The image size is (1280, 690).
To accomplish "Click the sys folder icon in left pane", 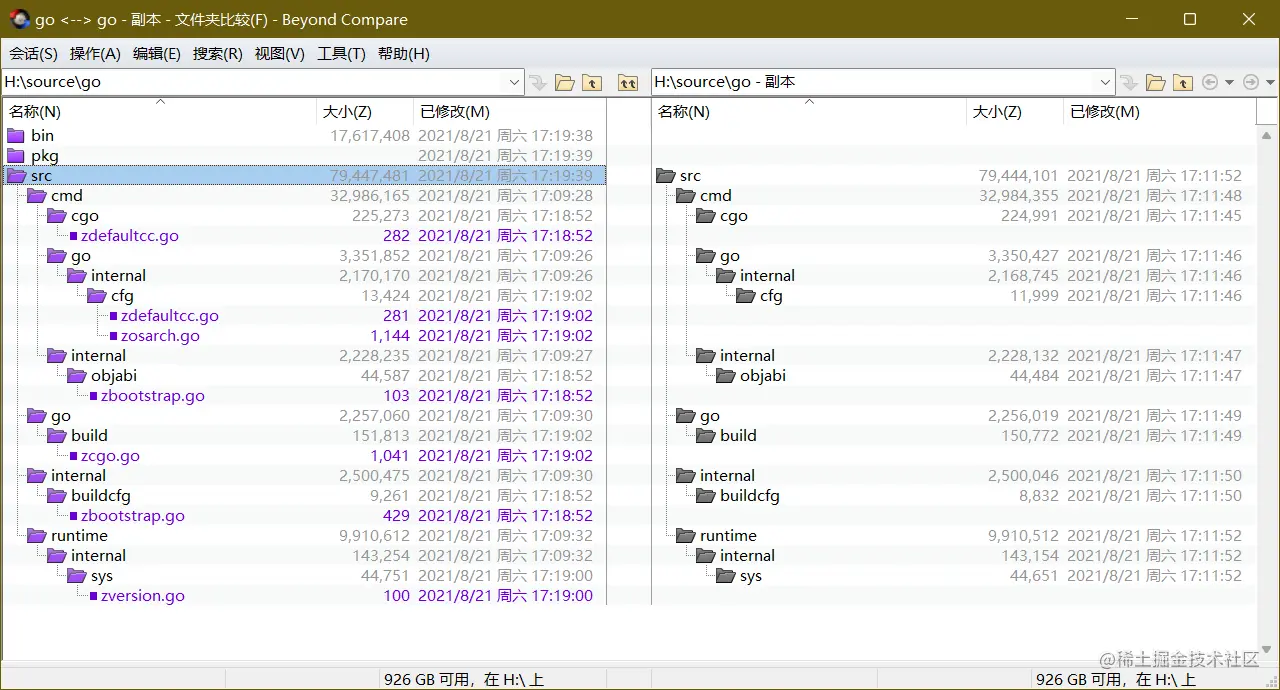I will (76, 576).
